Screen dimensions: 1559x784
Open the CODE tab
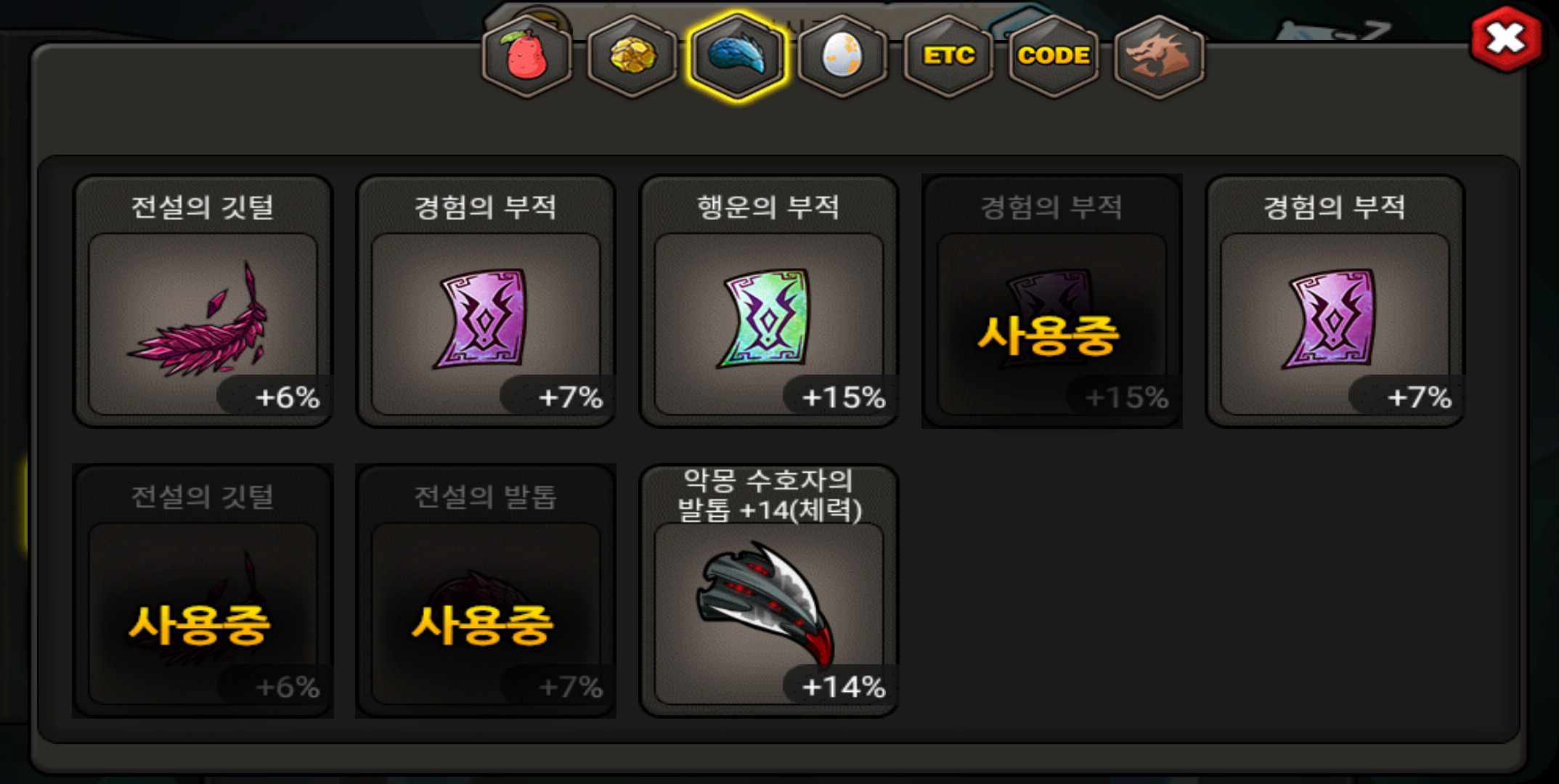coord(1054,56)
